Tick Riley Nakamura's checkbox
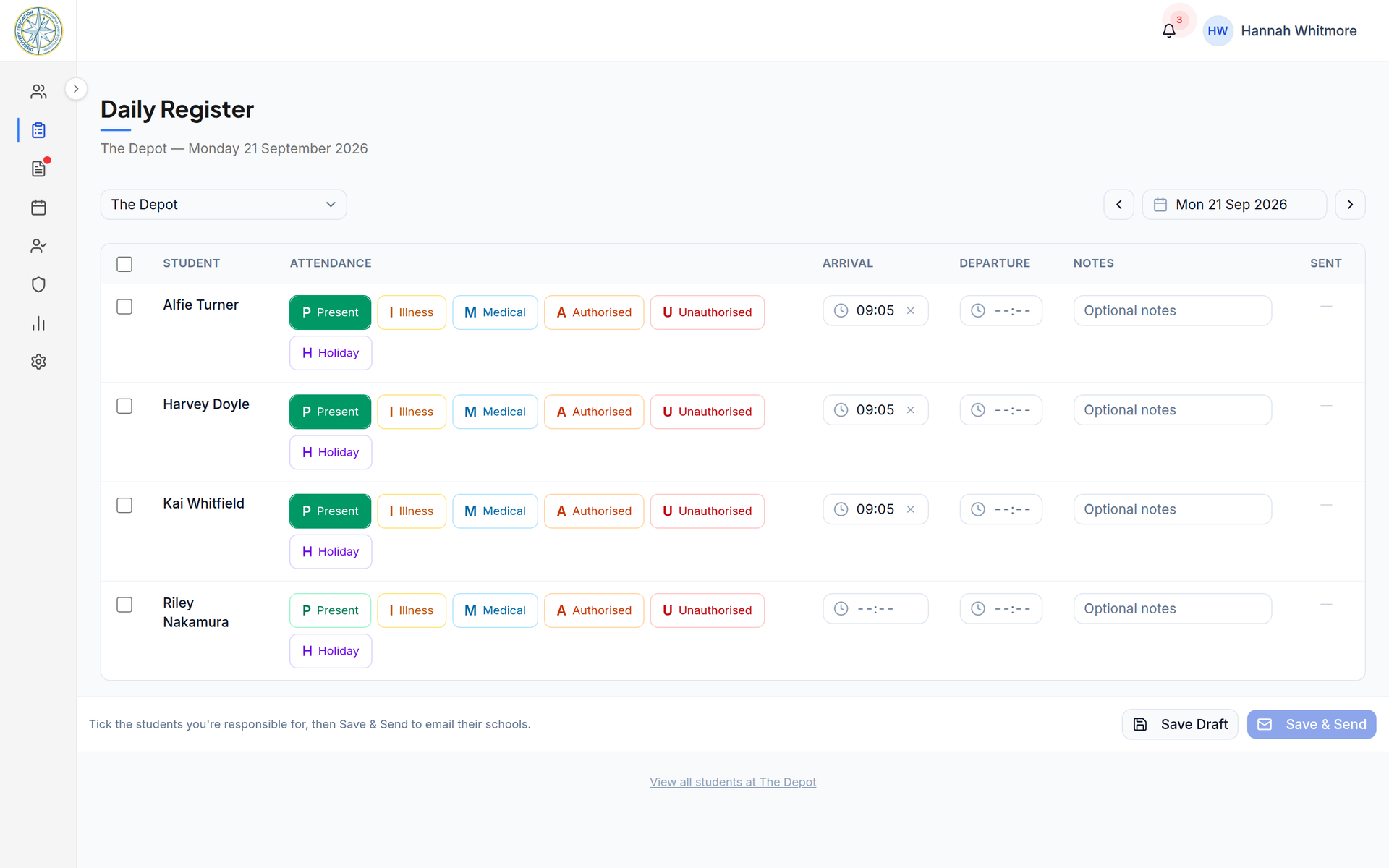 (124, 605)
